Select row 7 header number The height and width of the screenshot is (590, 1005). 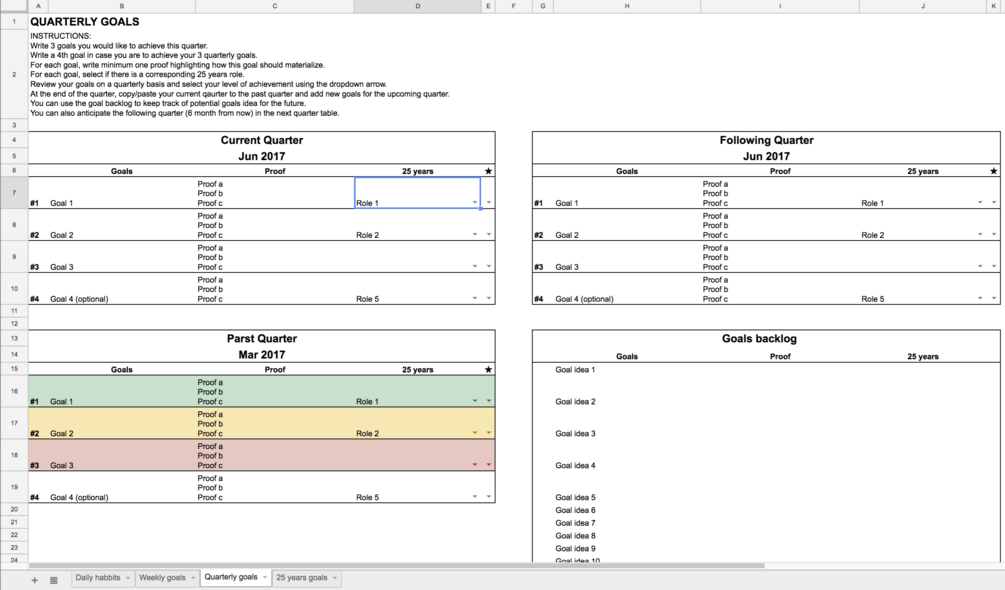coord(14,193)
